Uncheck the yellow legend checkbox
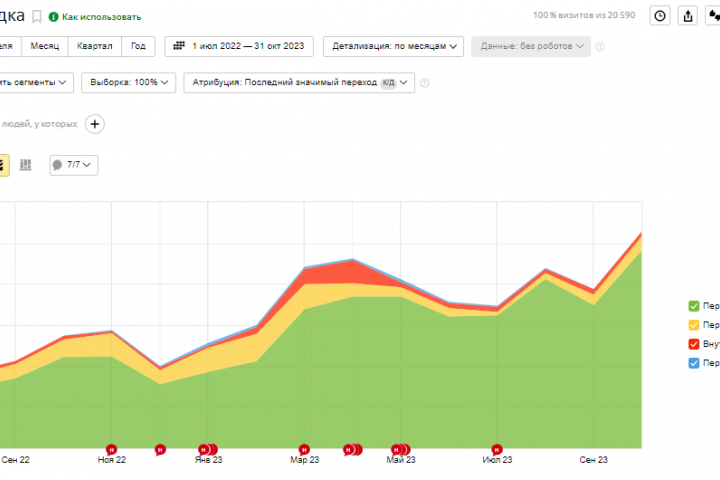Screen dimensions: 720x480 694,325
